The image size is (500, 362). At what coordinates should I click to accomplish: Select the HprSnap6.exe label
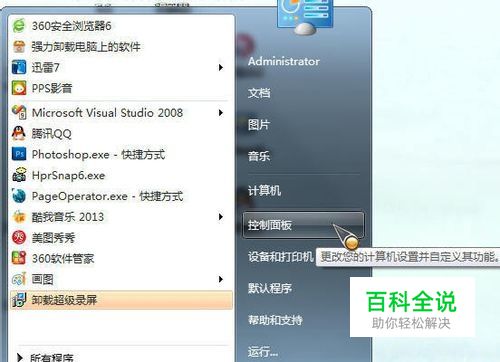pos(68,175)
